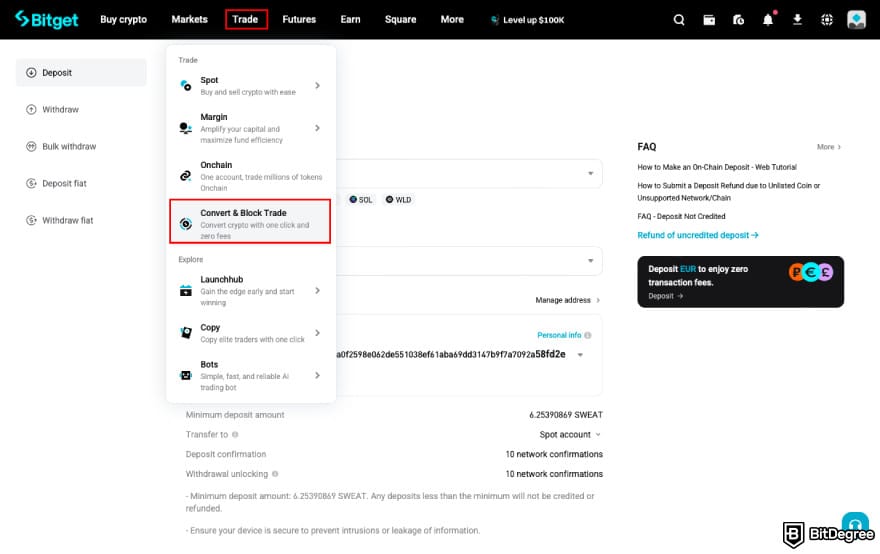
Task: Open FAQ - Deposit Not Credited
Action: (681, 216)
